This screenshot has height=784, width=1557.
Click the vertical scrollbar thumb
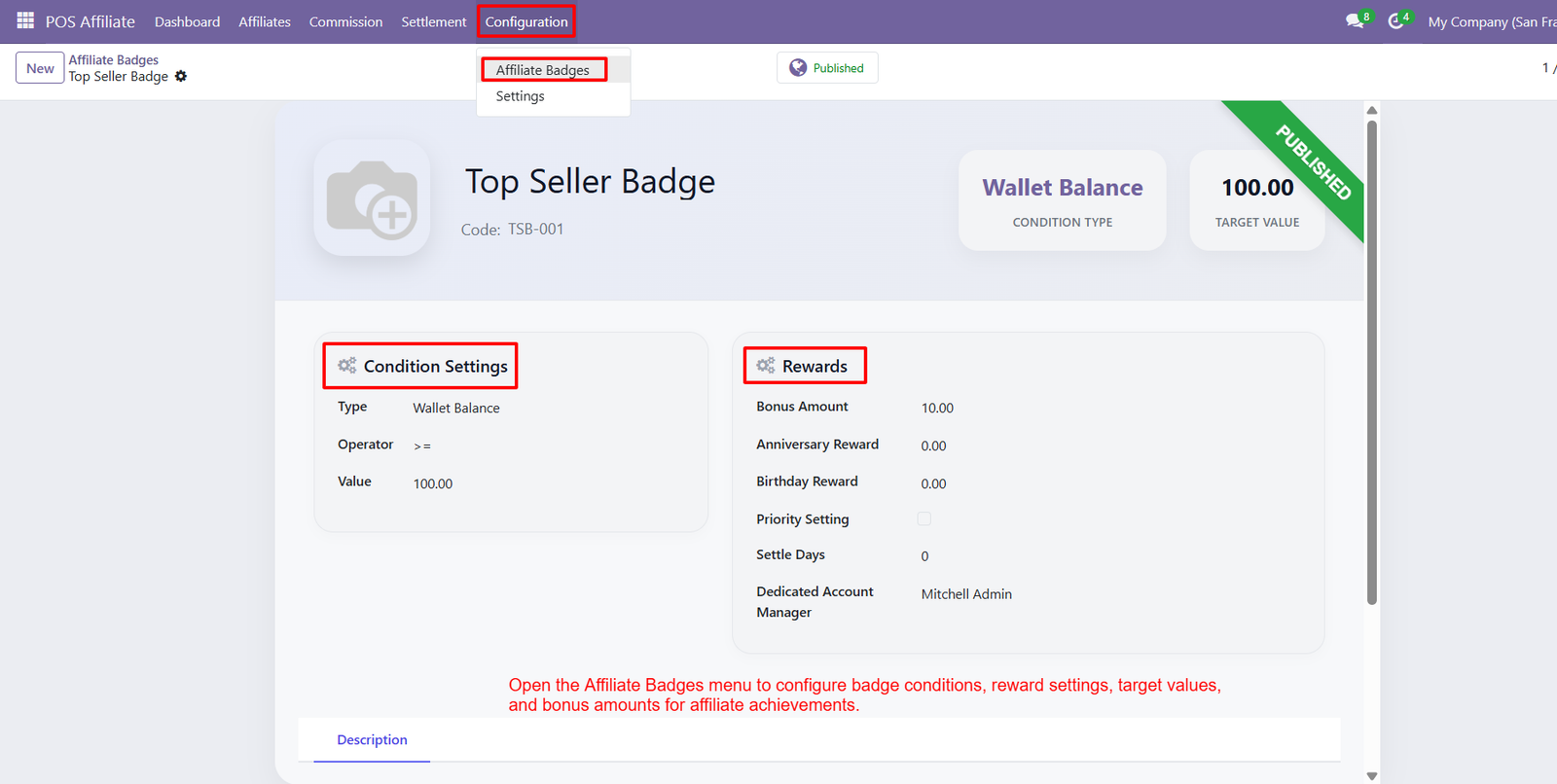(x=1372, y=362)
